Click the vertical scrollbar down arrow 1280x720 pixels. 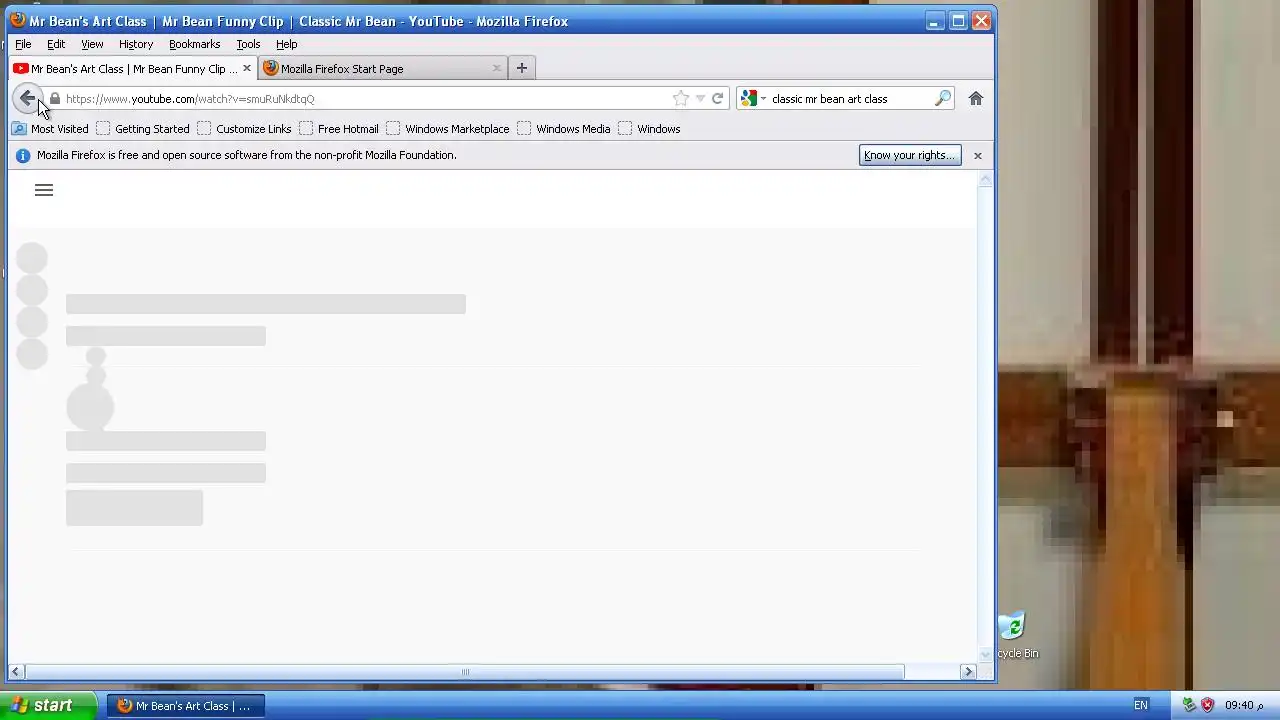click(x=986, y=653)
